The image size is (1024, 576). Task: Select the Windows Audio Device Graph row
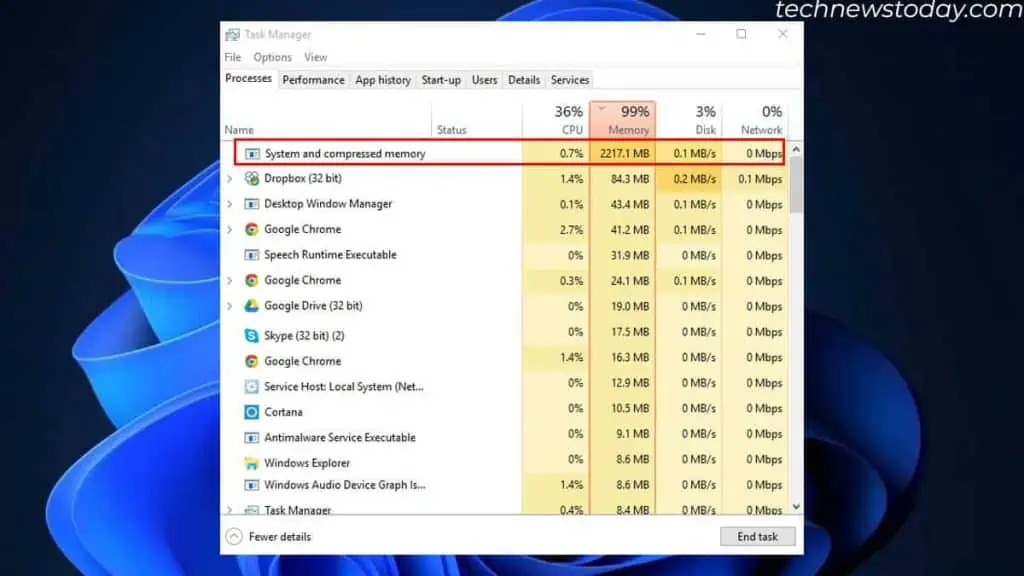[504, 485]
